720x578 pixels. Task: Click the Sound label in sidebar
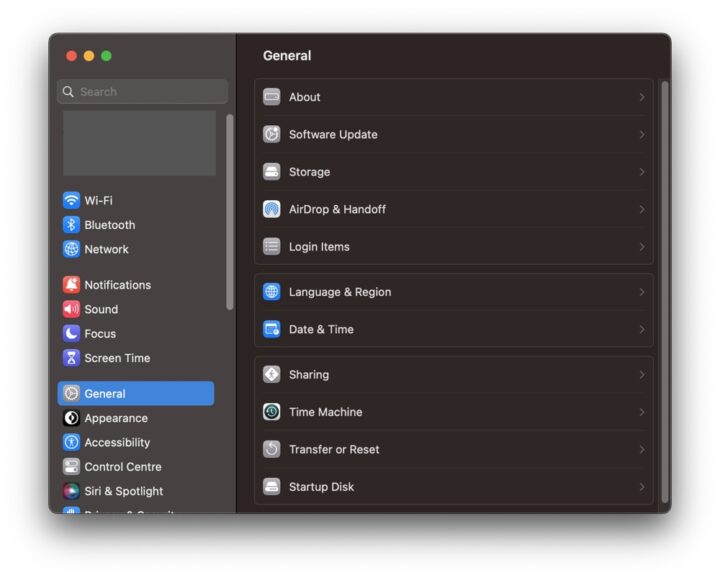point(101,309)
